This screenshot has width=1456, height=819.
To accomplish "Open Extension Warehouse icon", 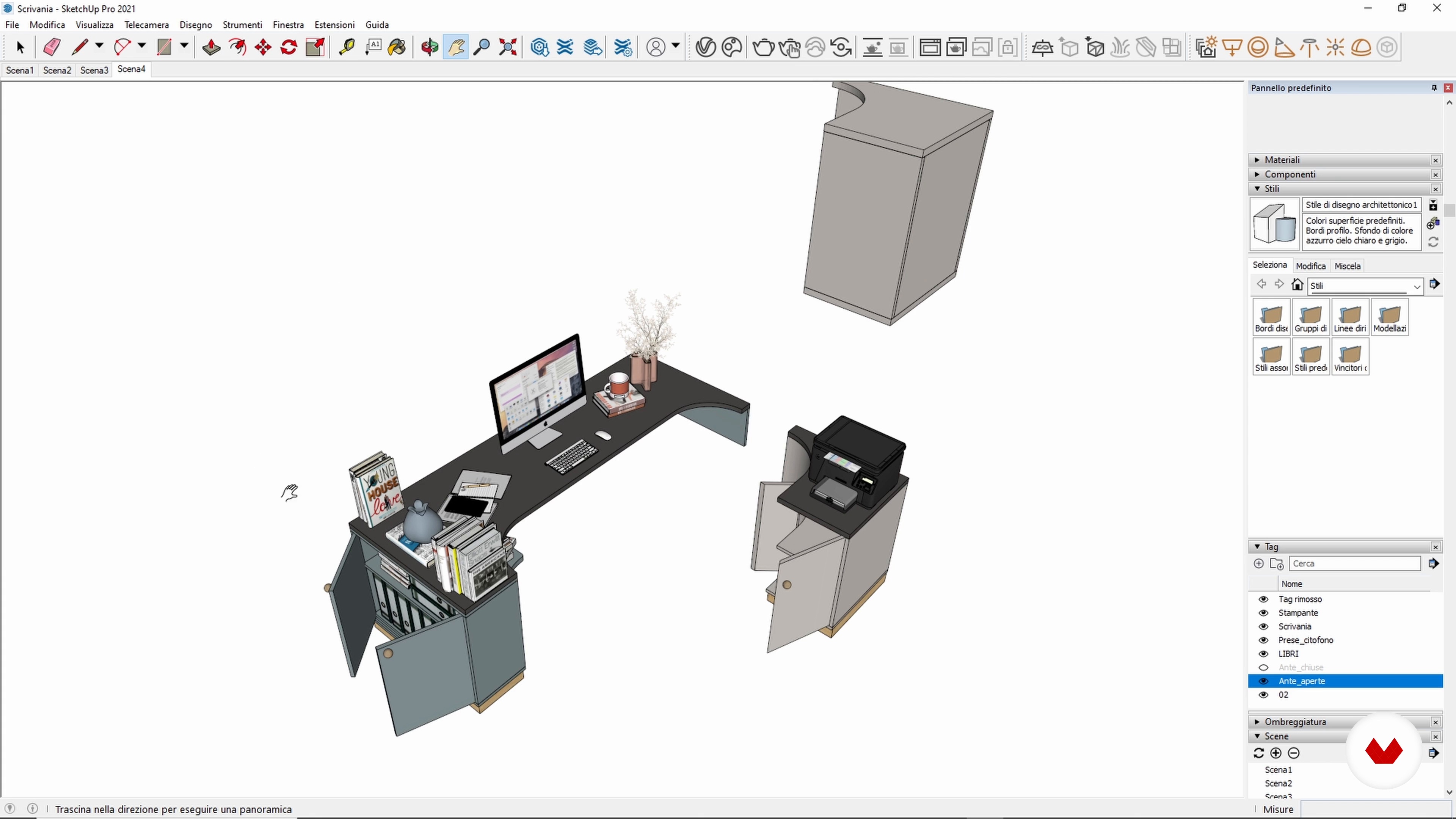I will [x=565, y=47].
